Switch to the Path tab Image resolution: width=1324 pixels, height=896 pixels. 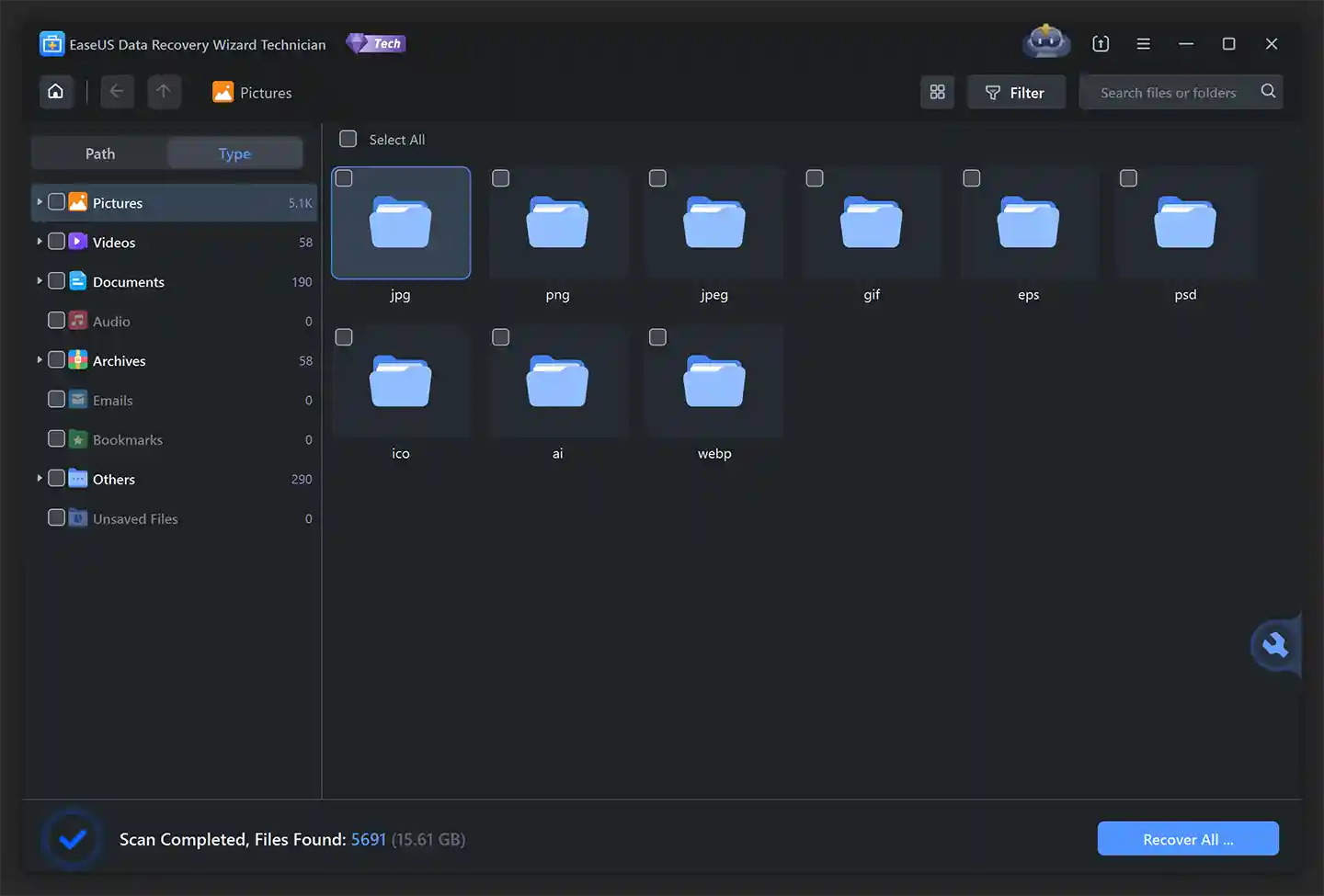tap(100, 153)
